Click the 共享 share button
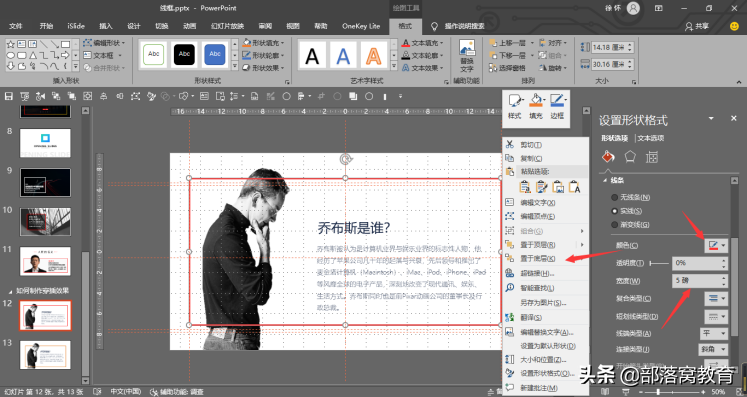 697,26
